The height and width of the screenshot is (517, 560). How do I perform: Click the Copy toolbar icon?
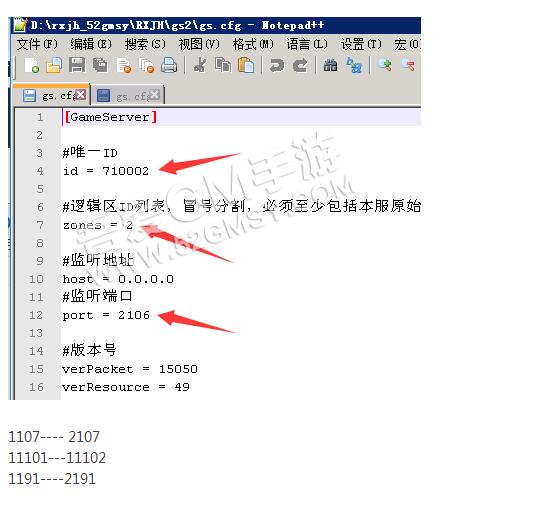coord(223,66)
